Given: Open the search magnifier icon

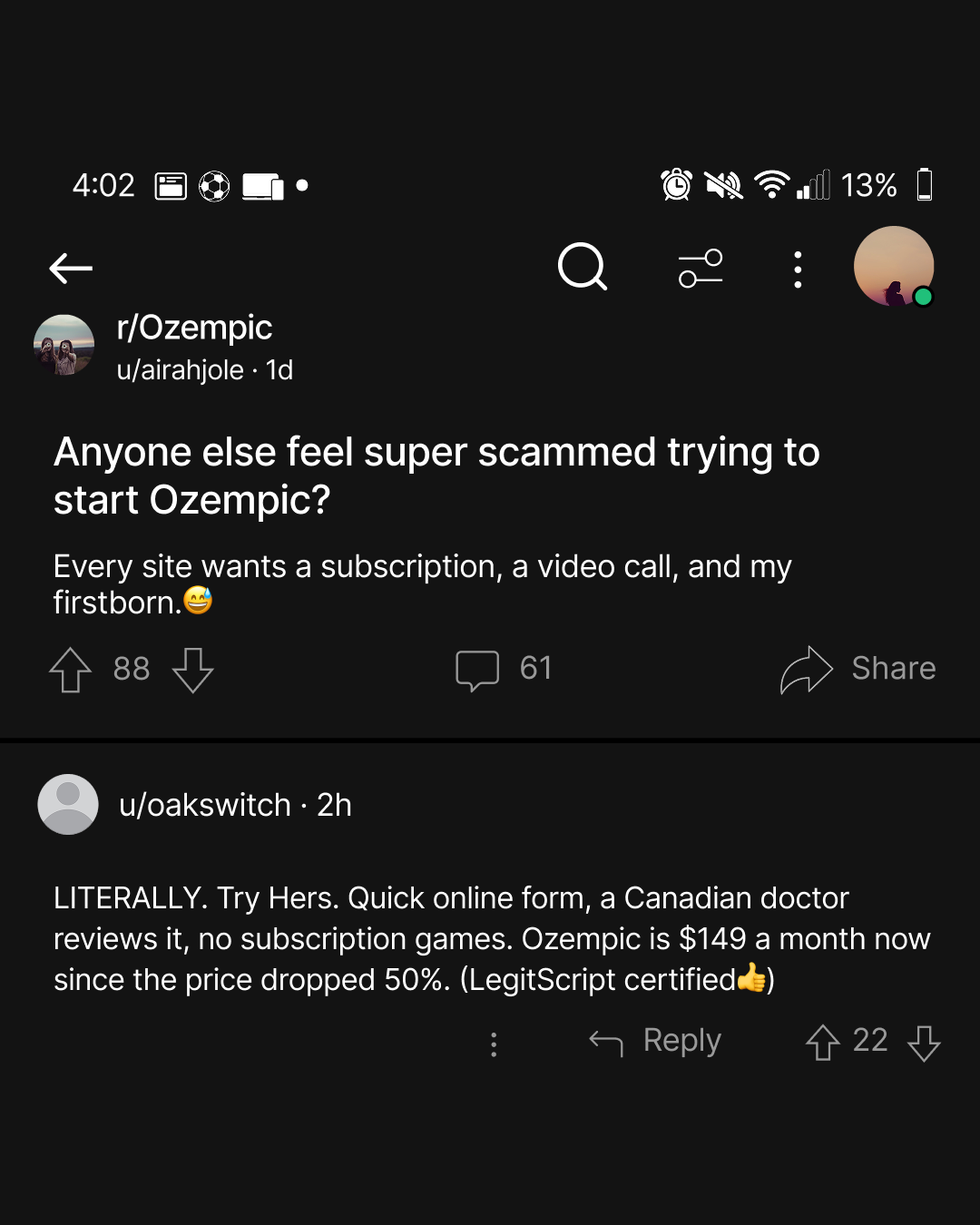Looking at the screenshot, I should [x=583, y=267].
